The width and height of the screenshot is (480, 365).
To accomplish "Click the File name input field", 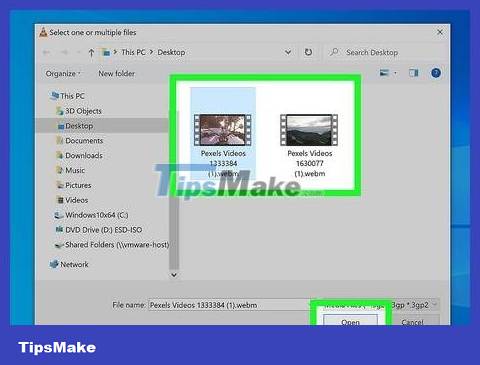I will [230, 305].
